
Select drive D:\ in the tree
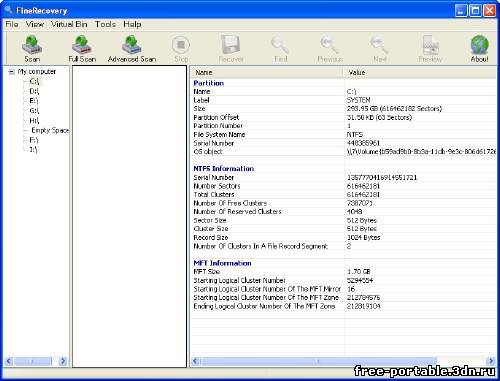coord(34,91)
